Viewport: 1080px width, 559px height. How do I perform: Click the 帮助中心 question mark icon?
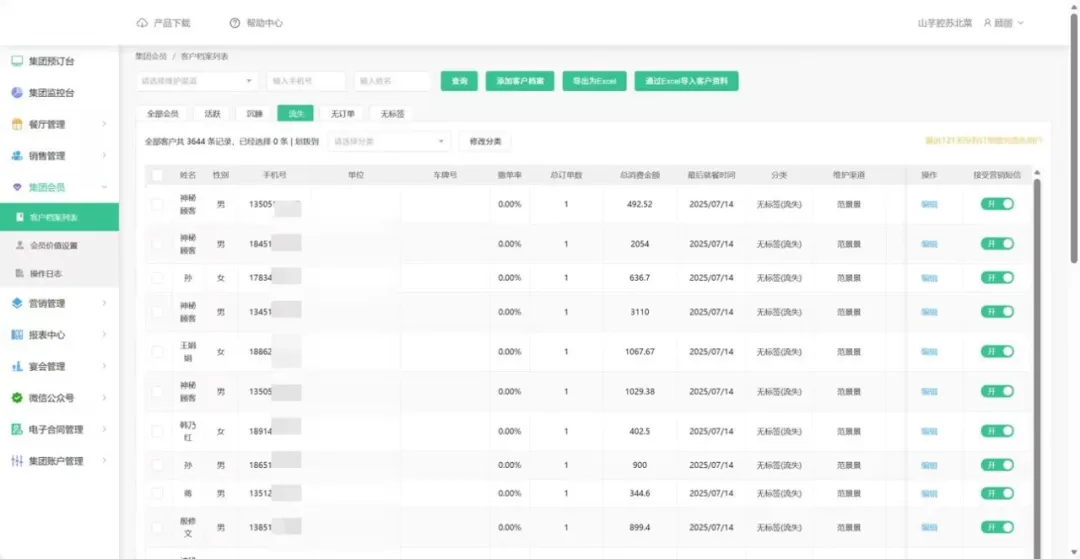pos(234,23)
